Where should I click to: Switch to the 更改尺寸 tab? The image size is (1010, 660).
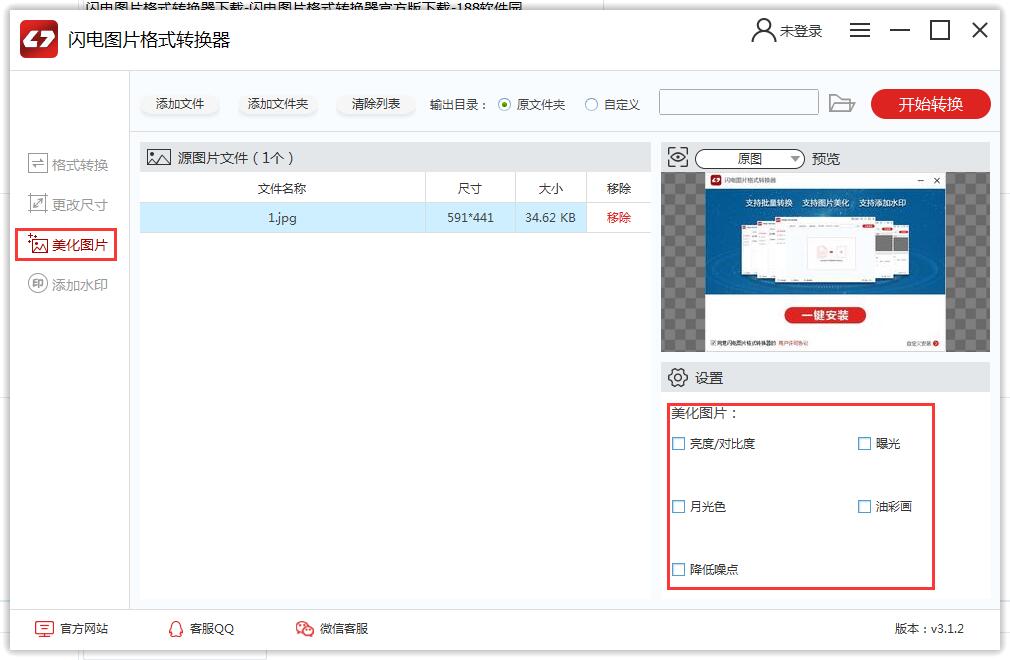click(68, 205)
